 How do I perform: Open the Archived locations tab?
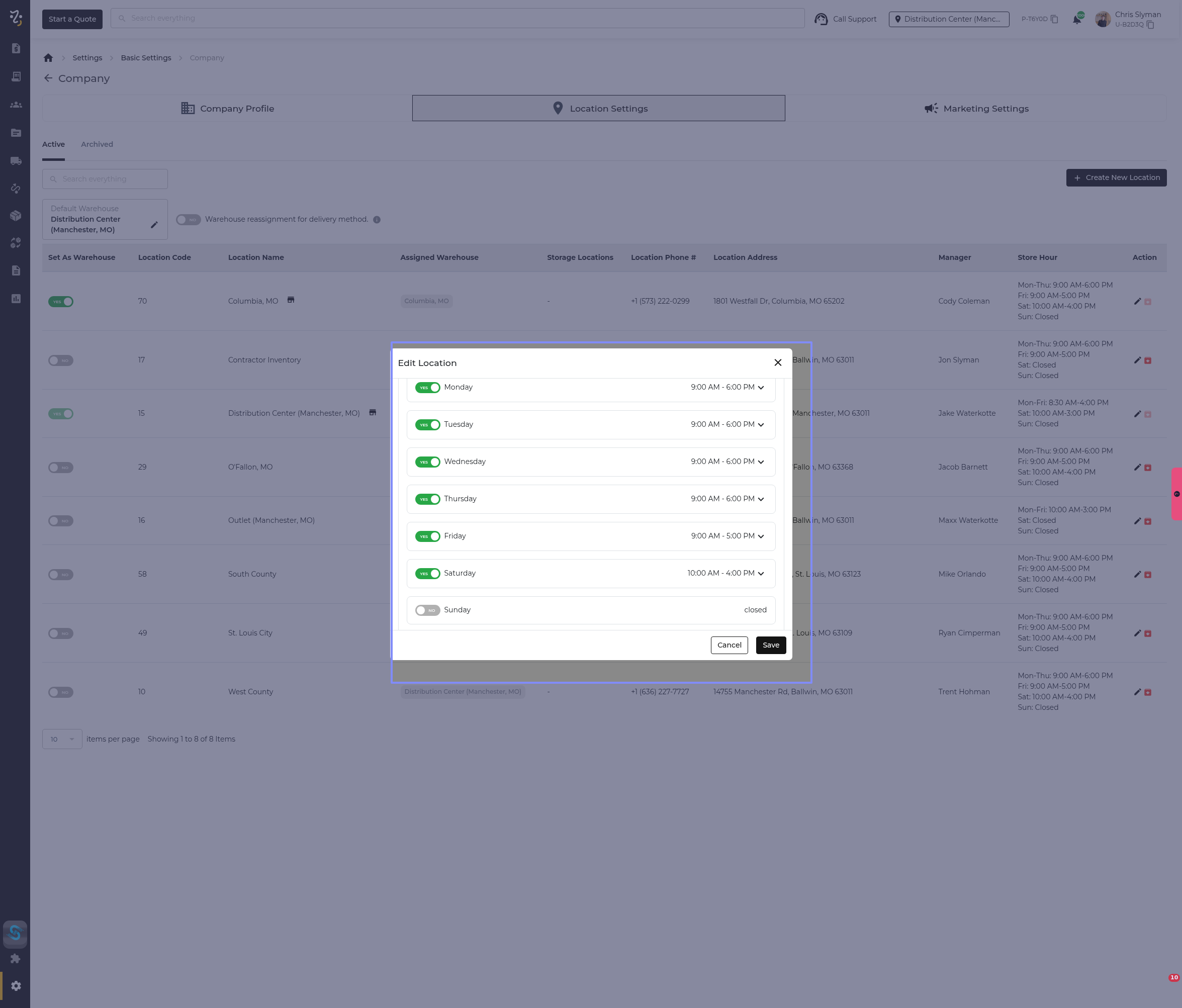point(97,144)
